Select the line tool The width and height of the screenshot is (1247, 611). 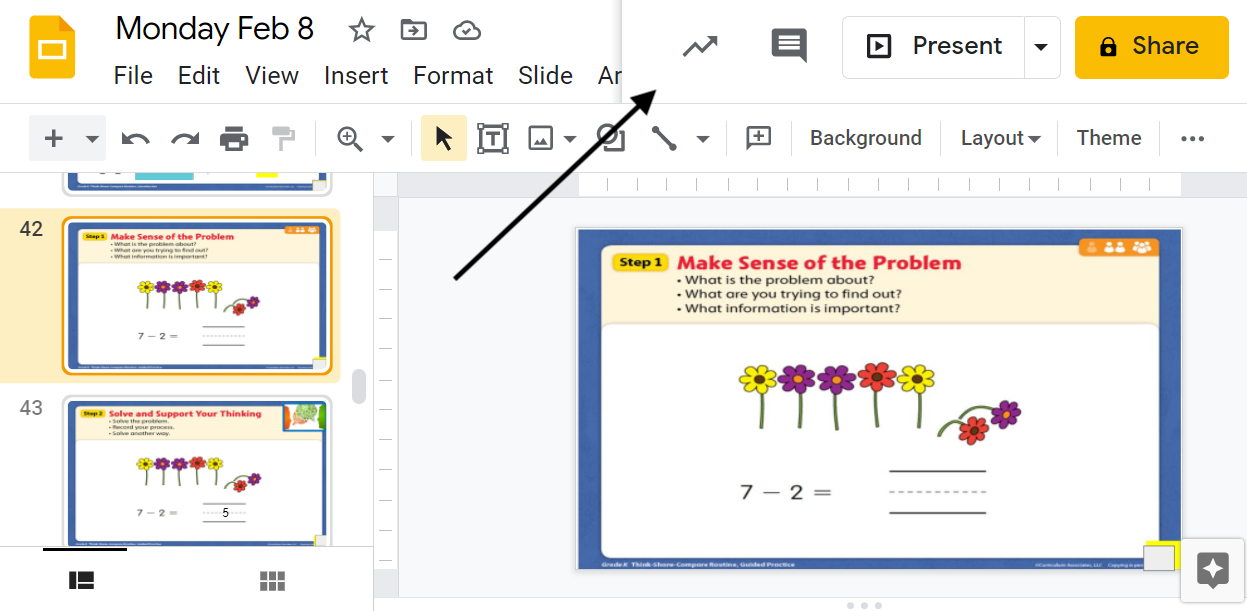point(663,137)
